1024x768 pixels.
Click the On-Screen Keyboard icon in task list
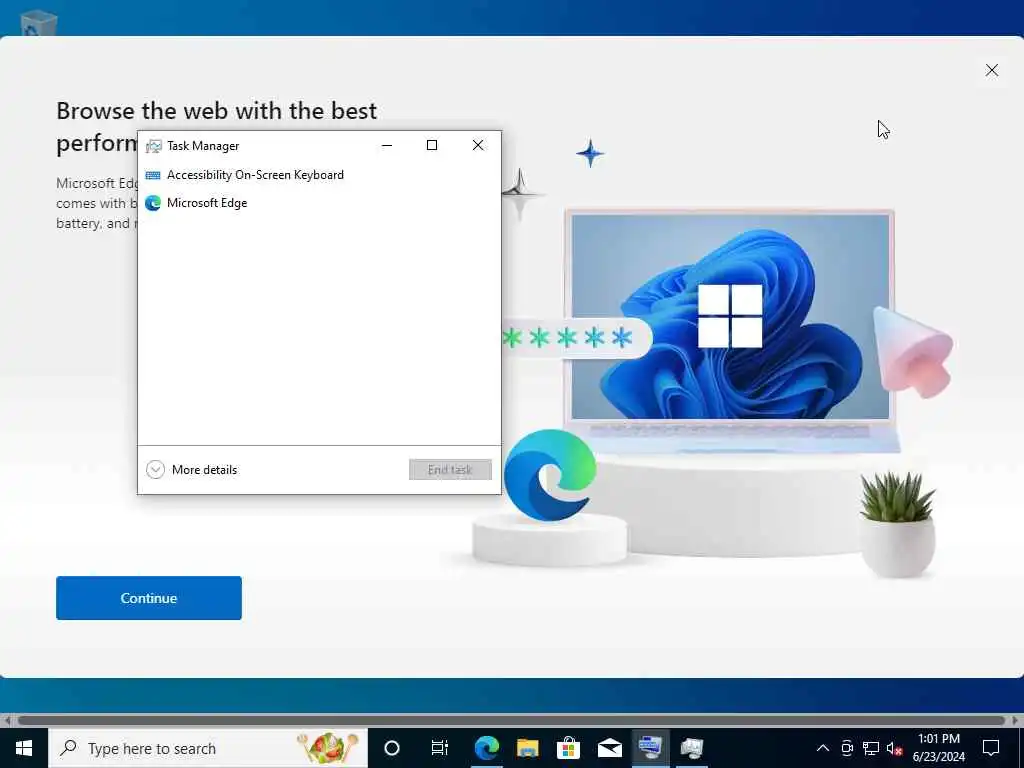point(153,175)
